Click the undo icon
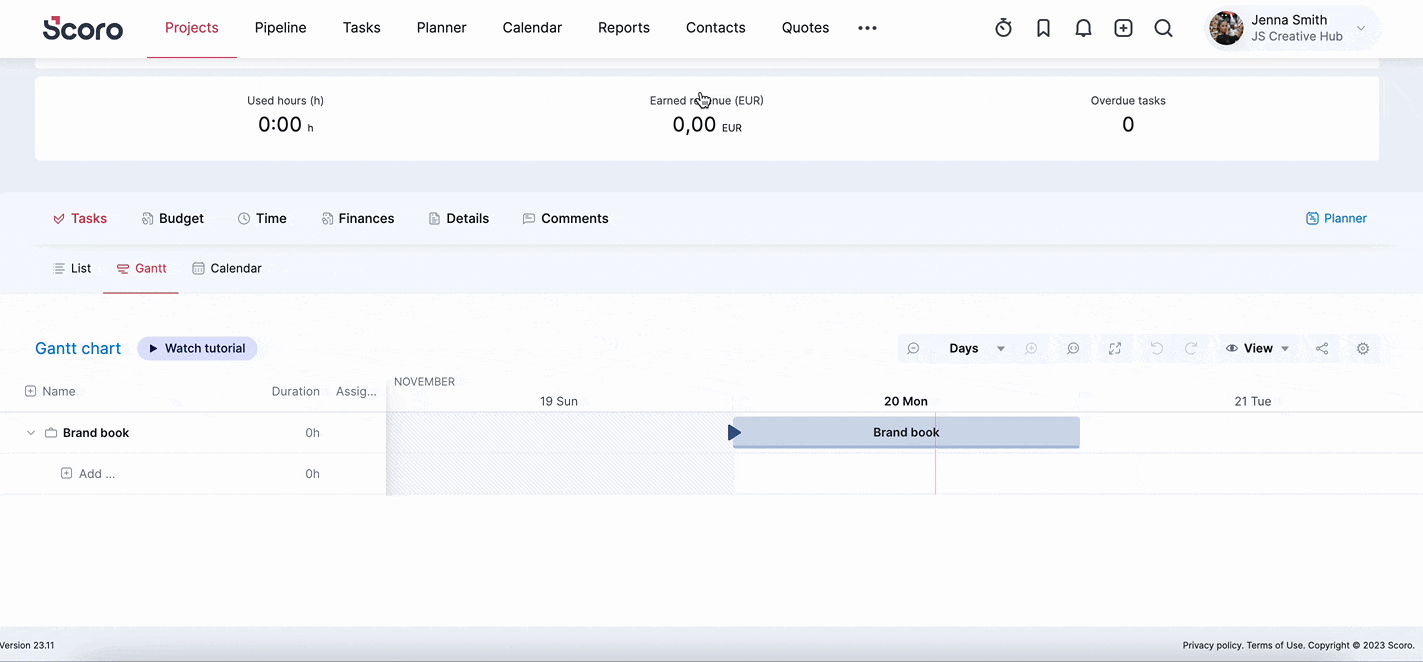 pyautogui.click(x=1157, y=348)
